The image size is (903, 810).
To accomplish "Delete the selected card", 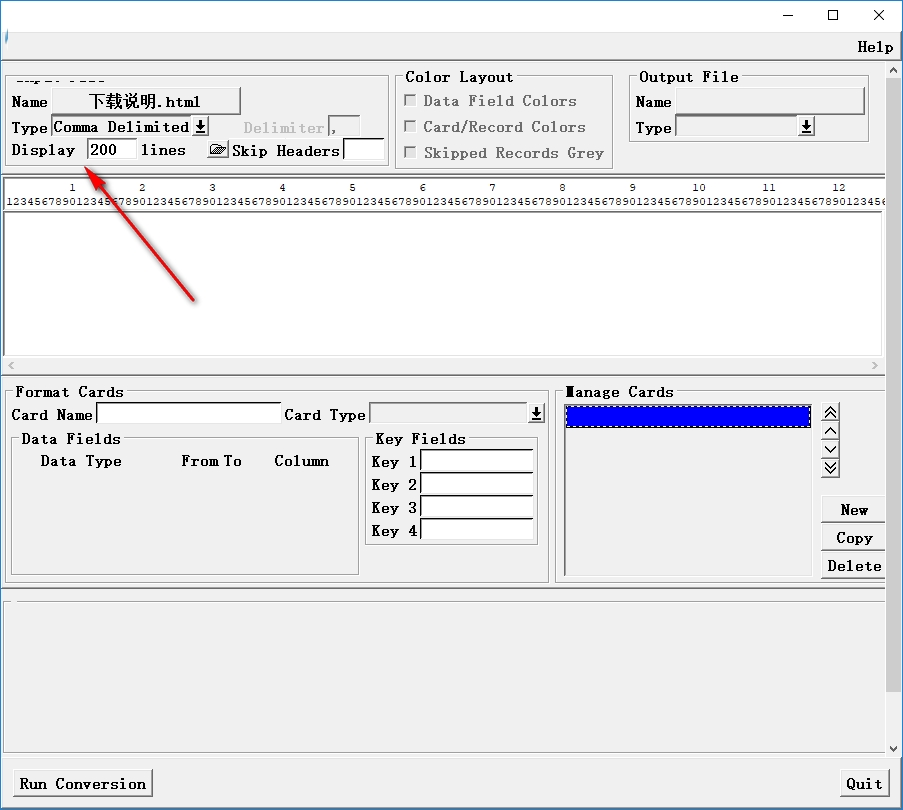I will click(853, 566).
